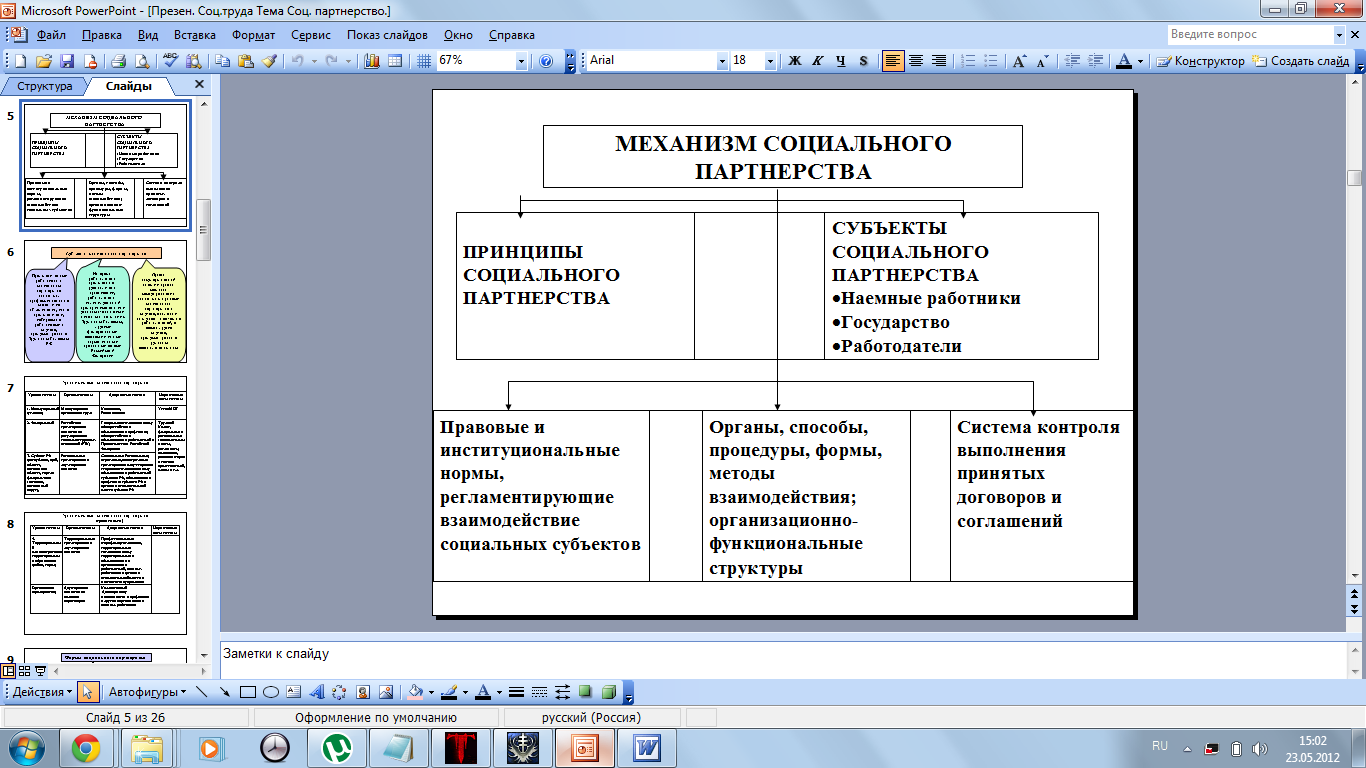The width and height of the screenshot is (1366, 768).
Task: Insert a Text Box from the drawing toolbar
Action: (294, 692)
